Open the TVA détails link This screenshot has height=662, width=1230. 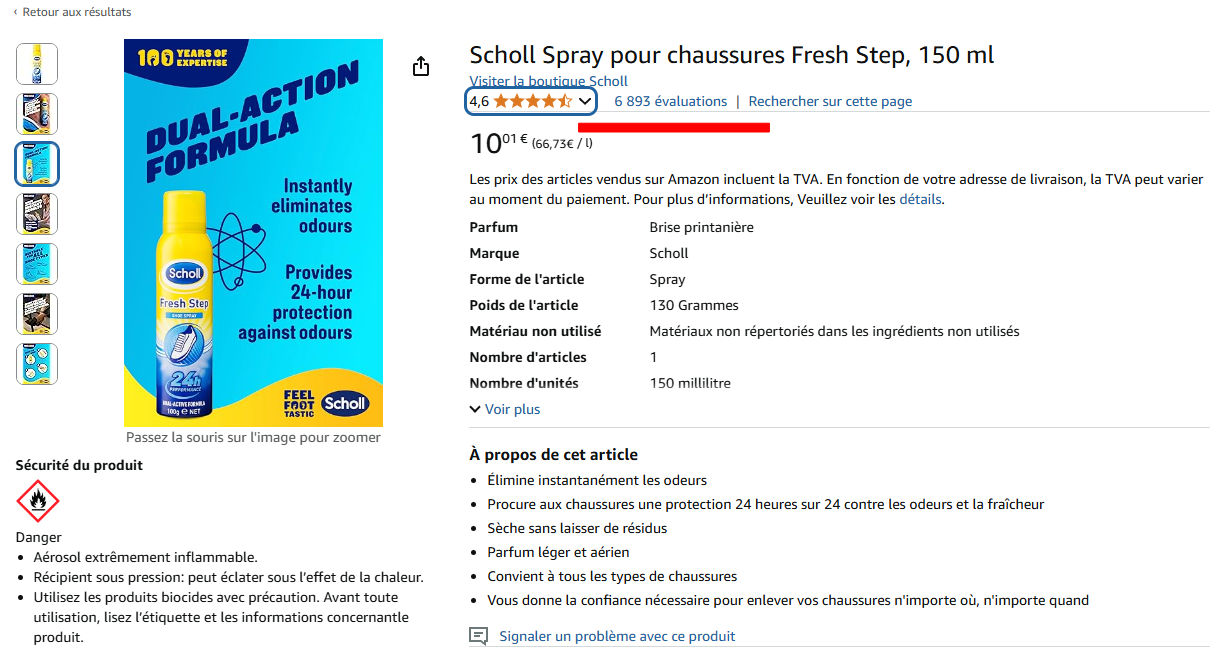(x=920, y=199)
